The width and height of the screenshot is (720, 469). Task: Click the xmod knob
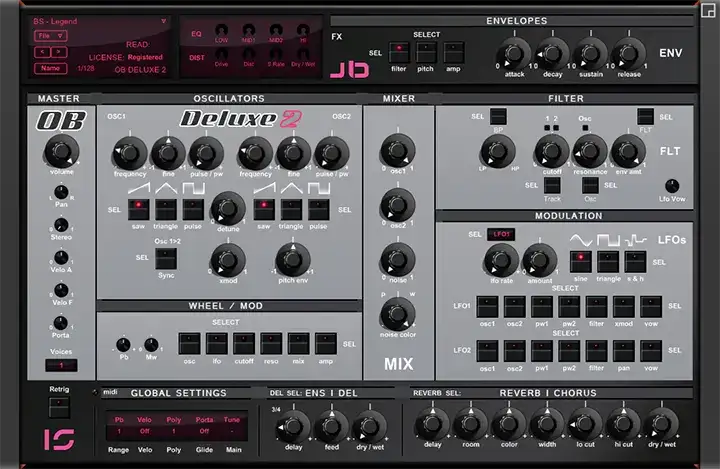coord(228,260)
